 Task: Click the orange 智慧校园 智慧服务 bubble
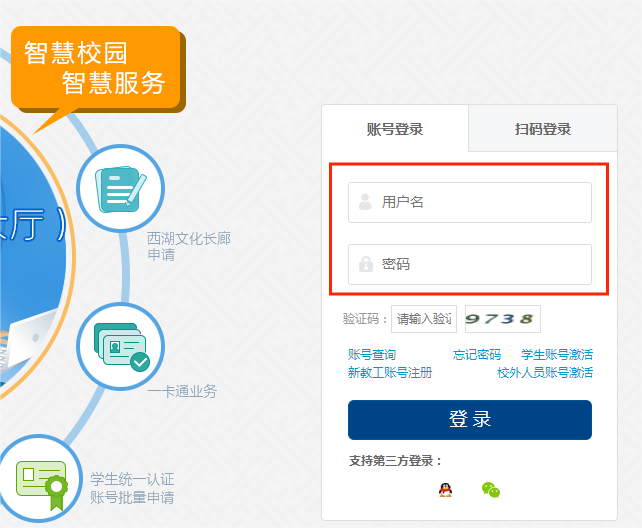(98, 70)
